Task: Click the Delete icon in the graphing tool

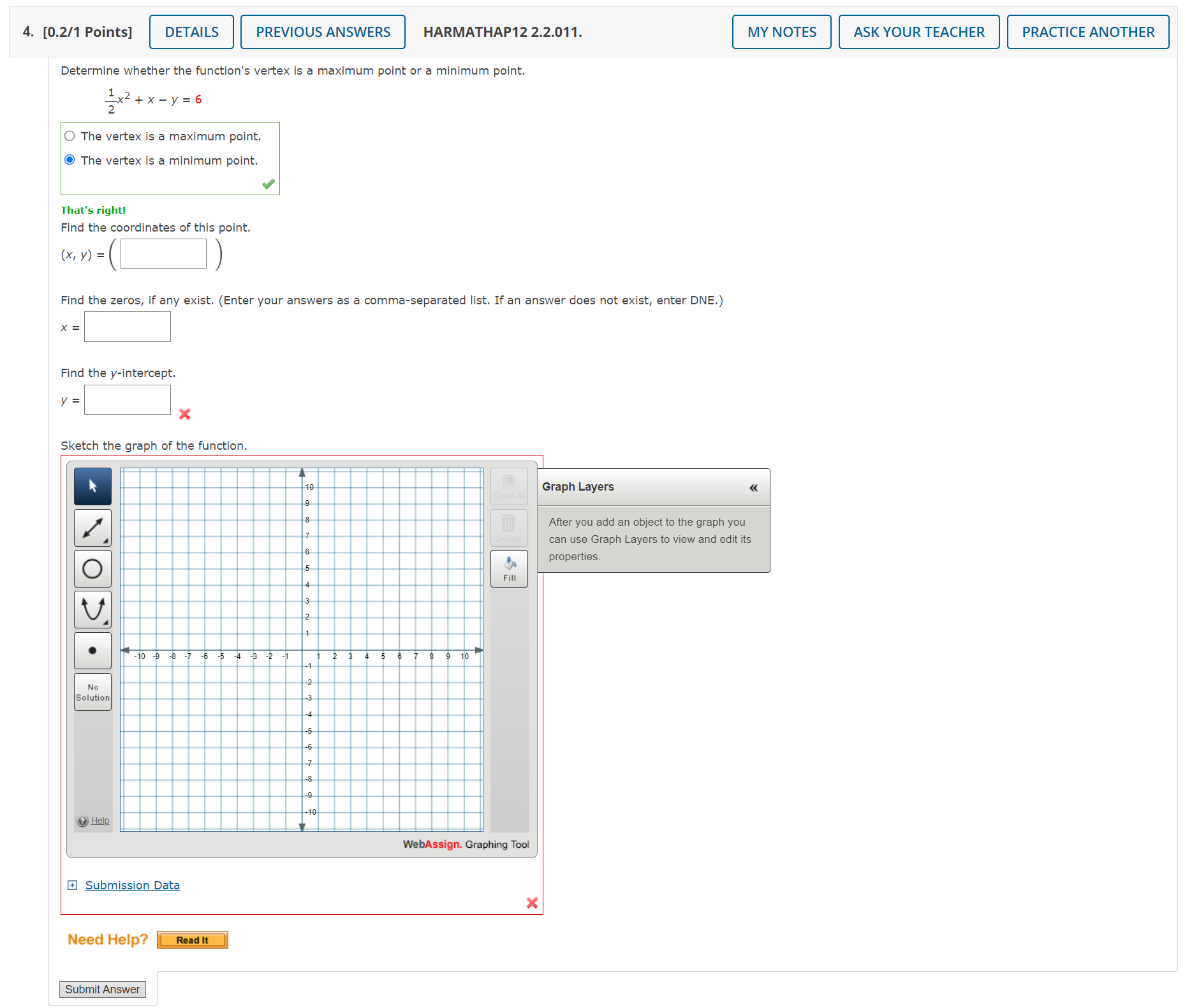Action: click(x=508, y=526)
